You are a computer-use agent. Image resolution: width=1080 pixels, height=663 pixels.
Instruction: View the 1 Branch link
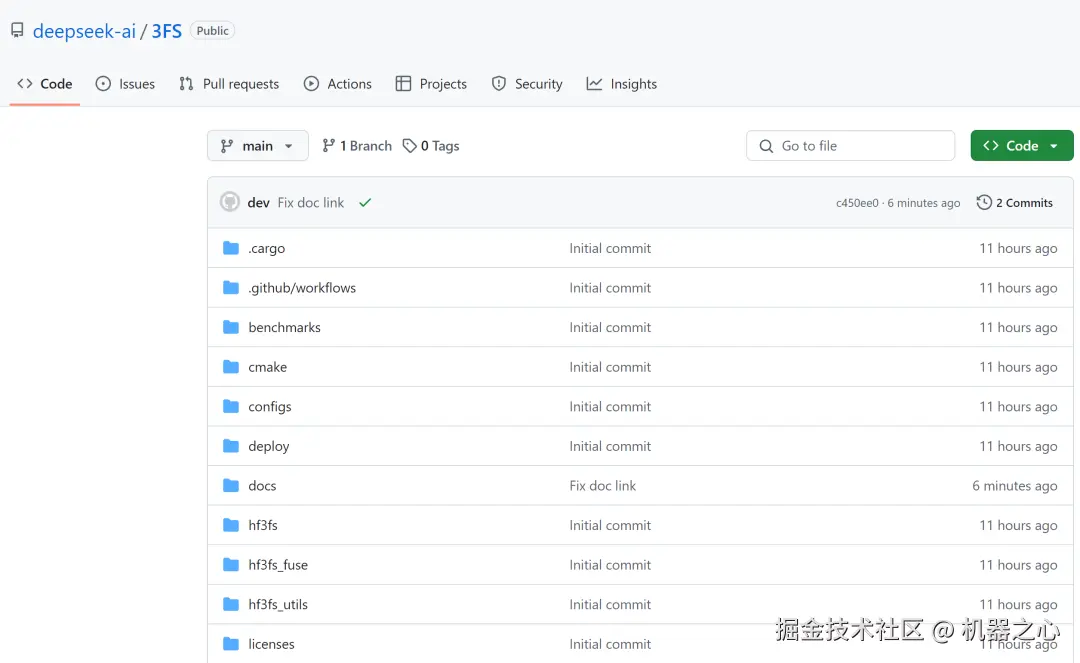click(x=357, y=146)
